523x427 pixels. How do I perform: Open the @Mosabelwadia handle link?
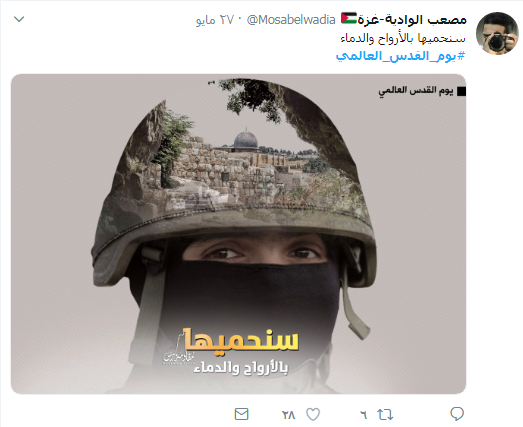pyautogui.click(x=291, y=20)
